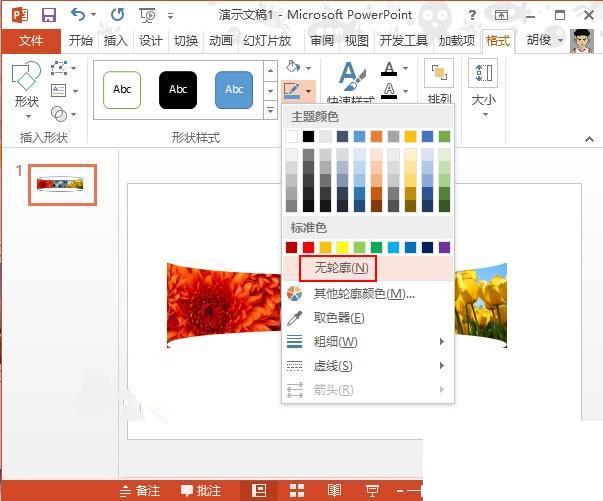Open the PowerPoint Help question mark
The width and height of the screenshot is (603, 501).
click(472, 15)
